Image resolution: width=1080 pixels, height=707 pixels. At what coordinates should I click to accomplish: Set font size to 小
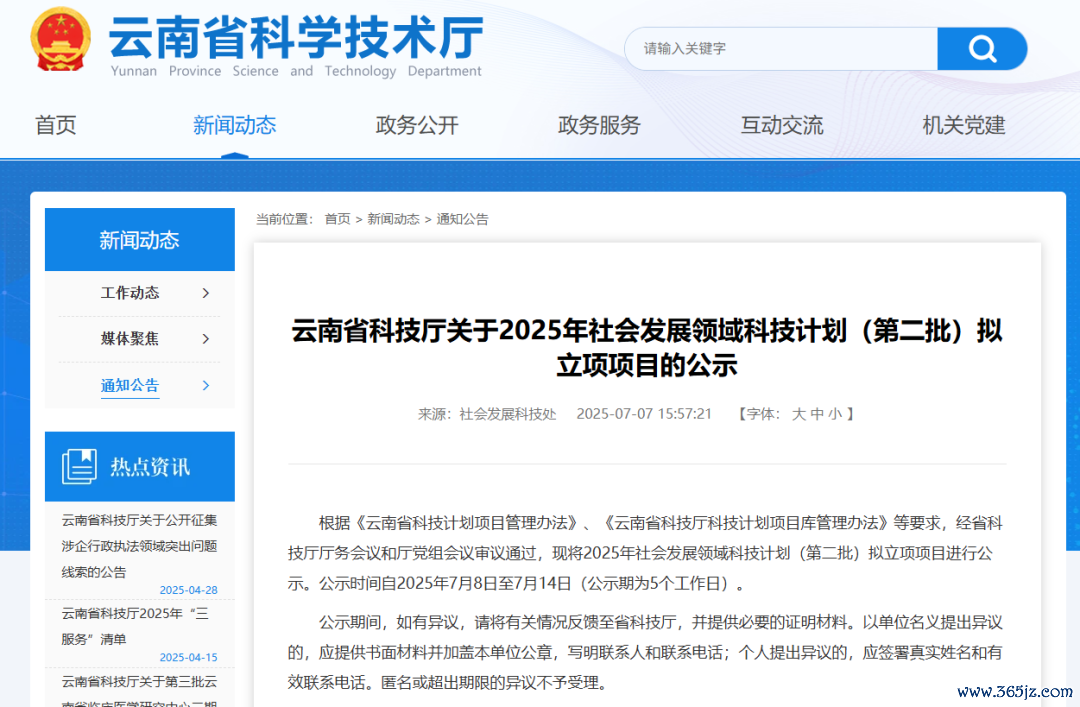pos(835,414)
